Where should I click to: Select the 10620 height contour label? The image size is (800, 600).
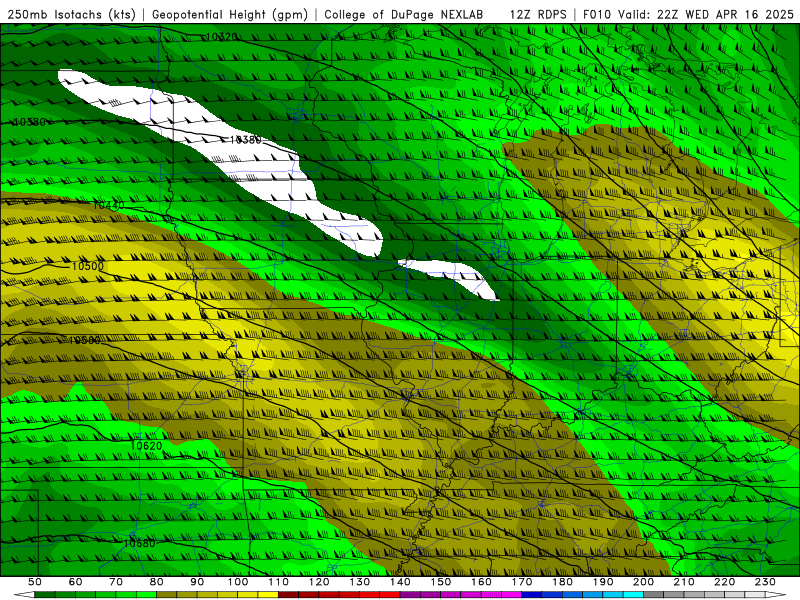point(146,445)
